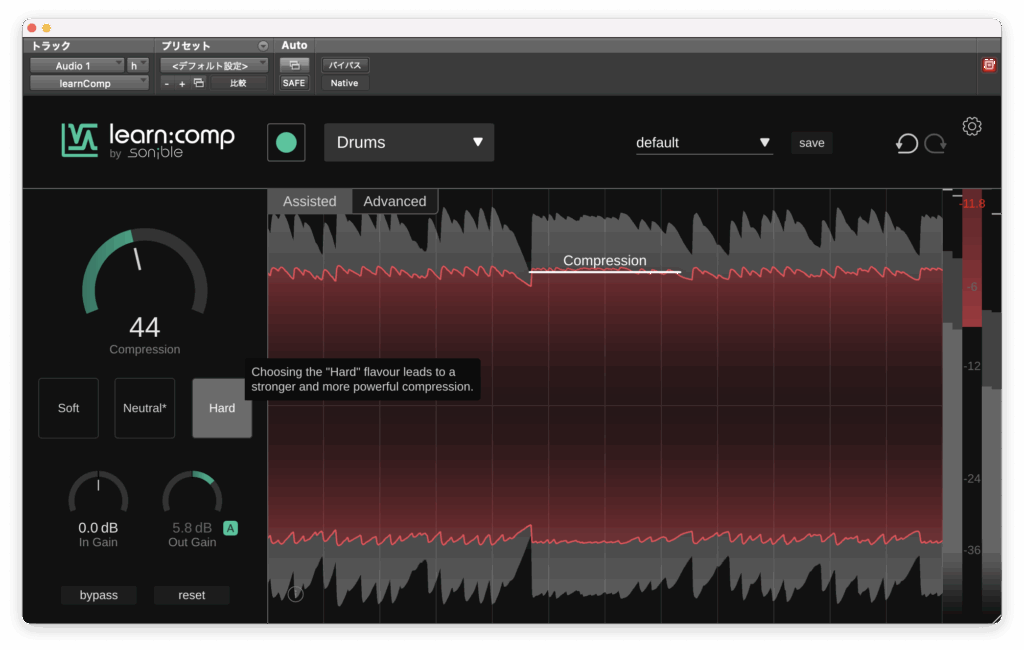Open the info icon in waveform corner
Image resolution: width=1024 pixels, height=650 pixels.
pyautogui.click(x=296, y=594)
